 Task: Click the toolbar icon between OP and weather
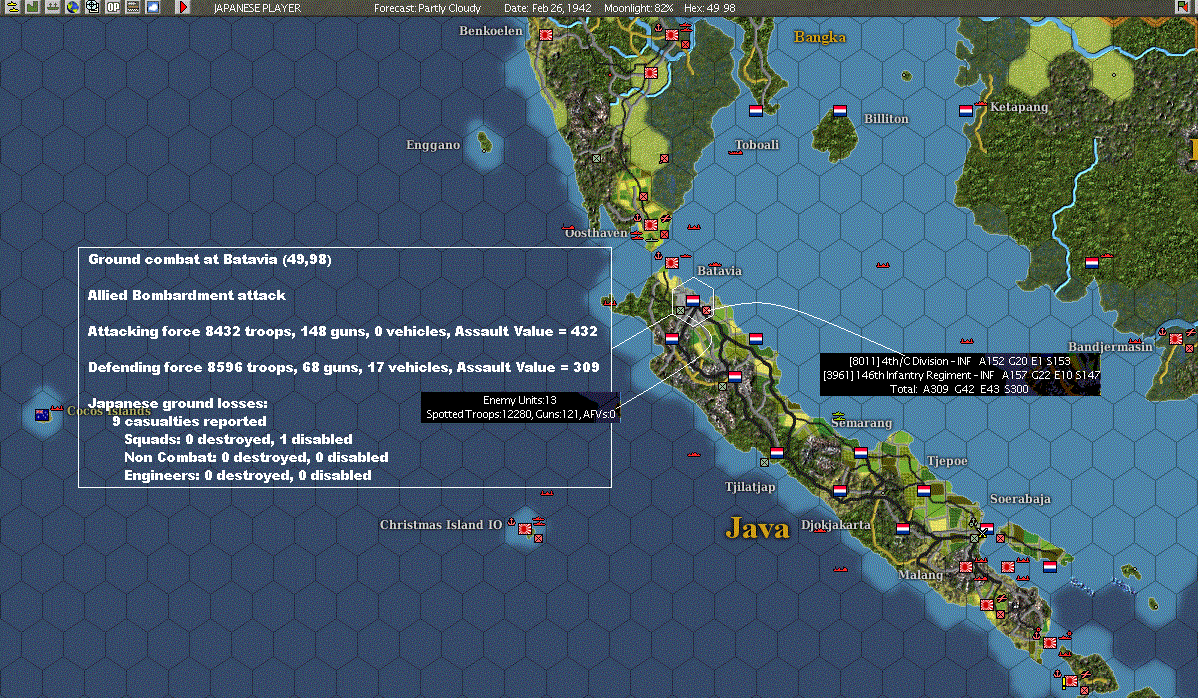coord(132,7)
